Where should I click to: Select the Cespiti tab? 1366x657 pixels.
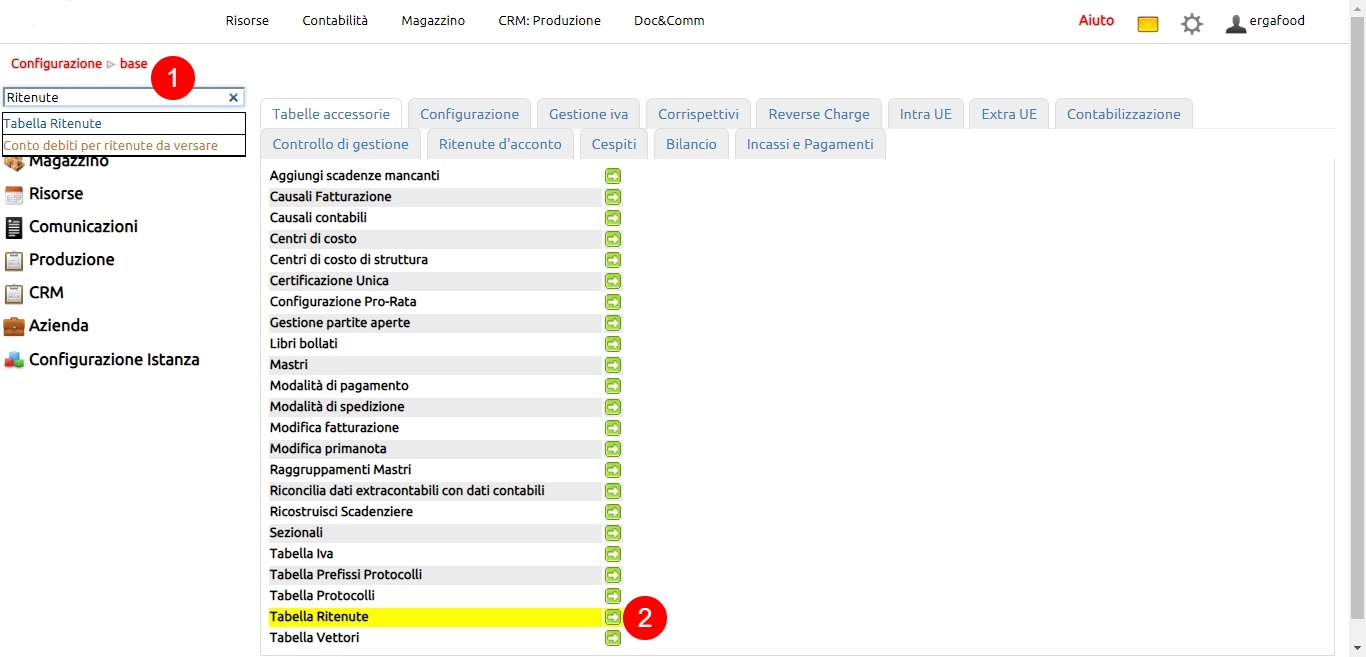pos(614,144)
